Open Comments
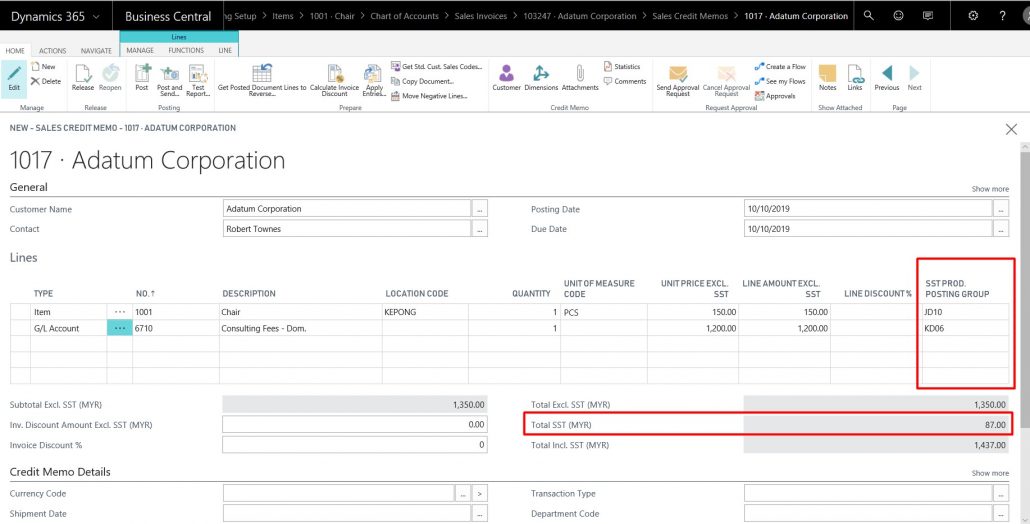 pyautogui.click(x=625, y=81)
